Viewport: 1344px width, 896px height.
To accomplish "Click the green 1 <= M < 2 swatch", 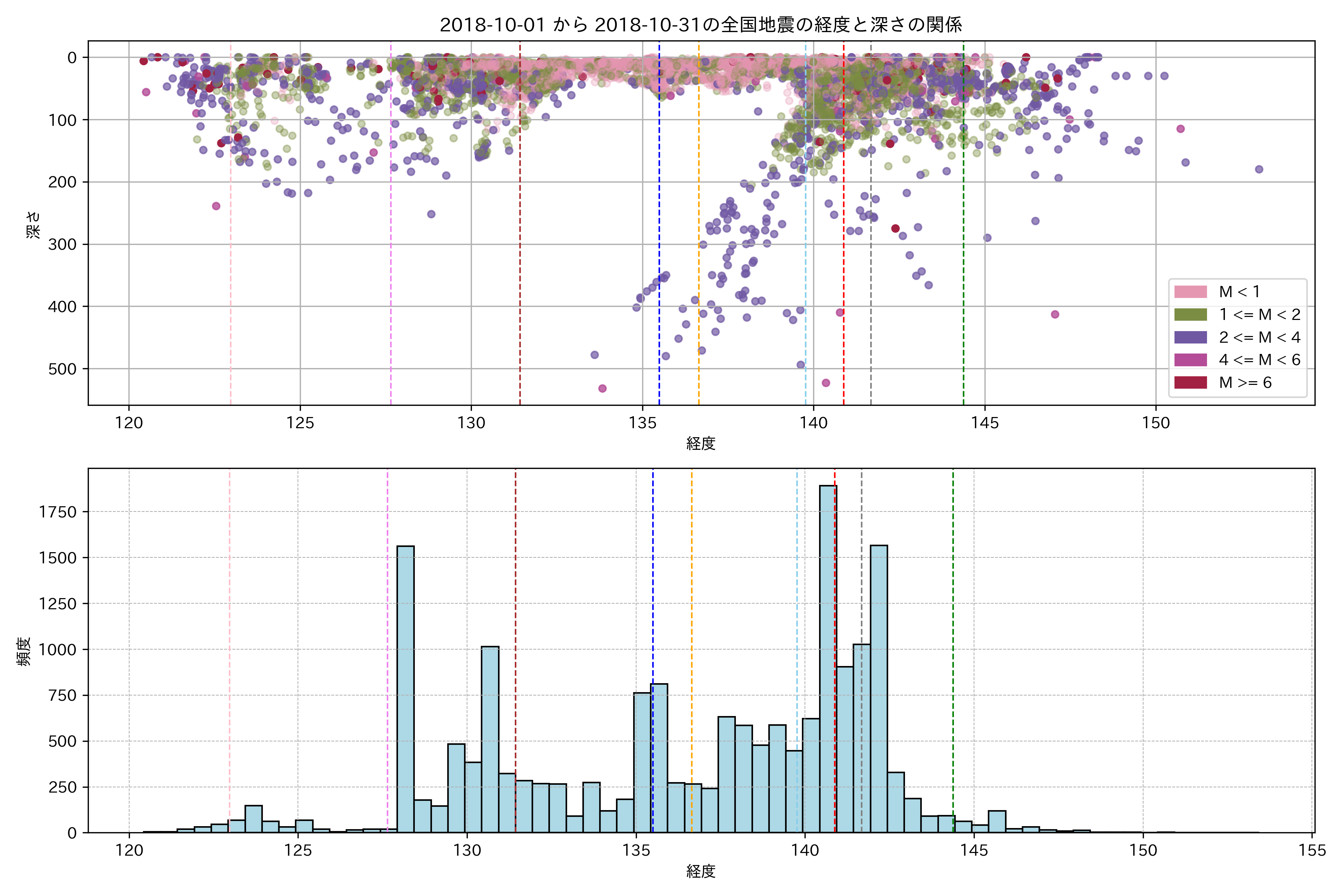I will point(1190,314).
